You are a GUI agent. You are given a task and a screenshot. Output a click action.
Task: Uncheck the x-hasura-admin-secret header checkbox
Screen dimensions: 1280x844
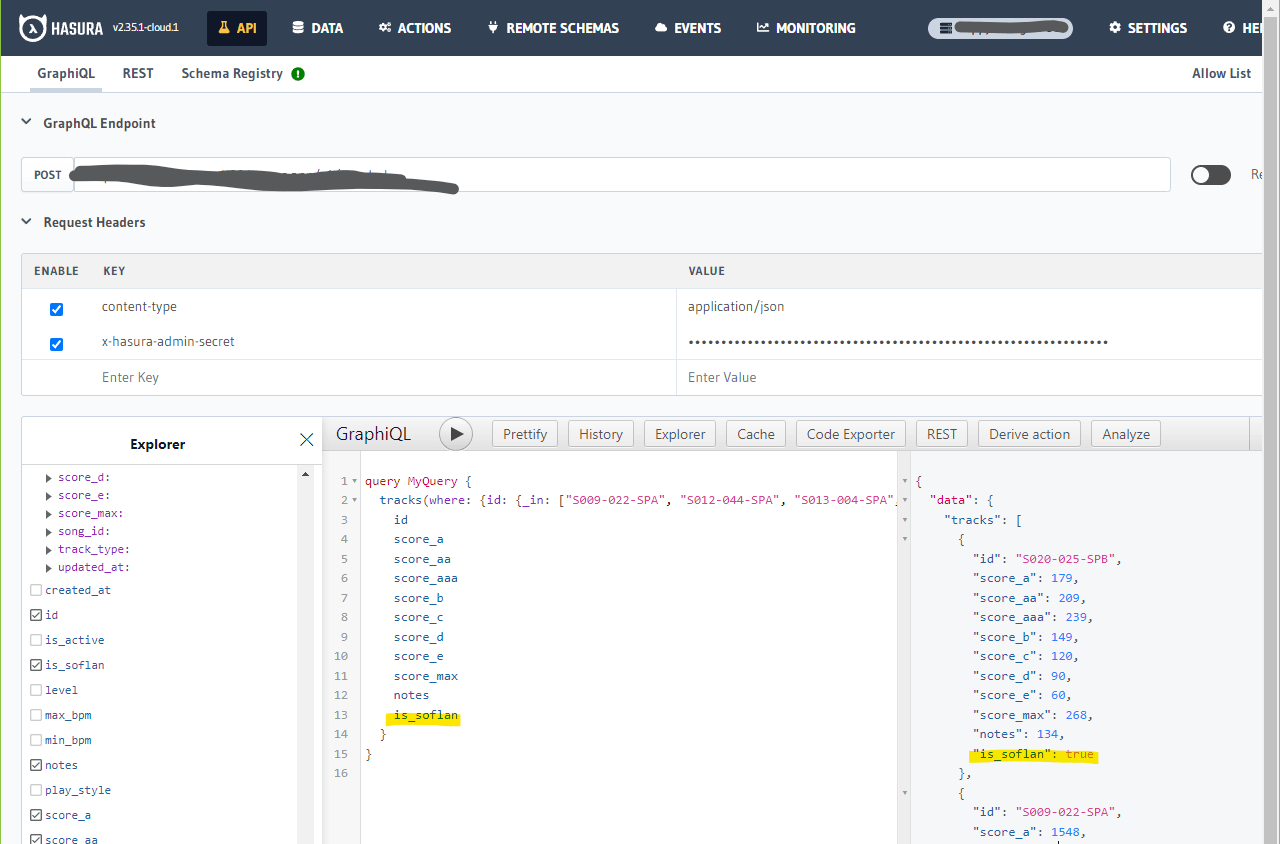(x=56, y=344)
